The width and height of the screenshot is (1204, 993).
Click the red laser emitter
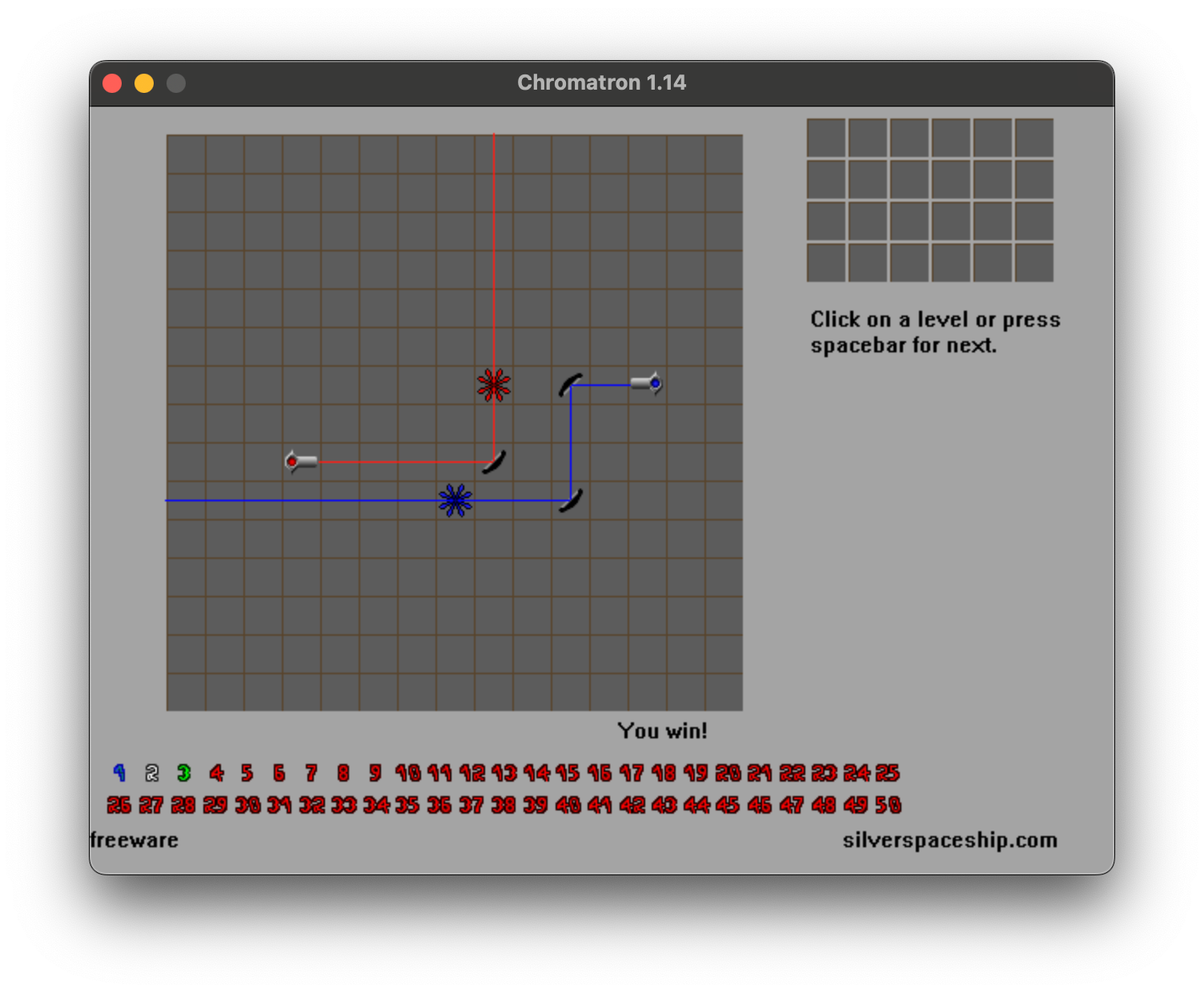pyautogui.click(x=302, y=460)
